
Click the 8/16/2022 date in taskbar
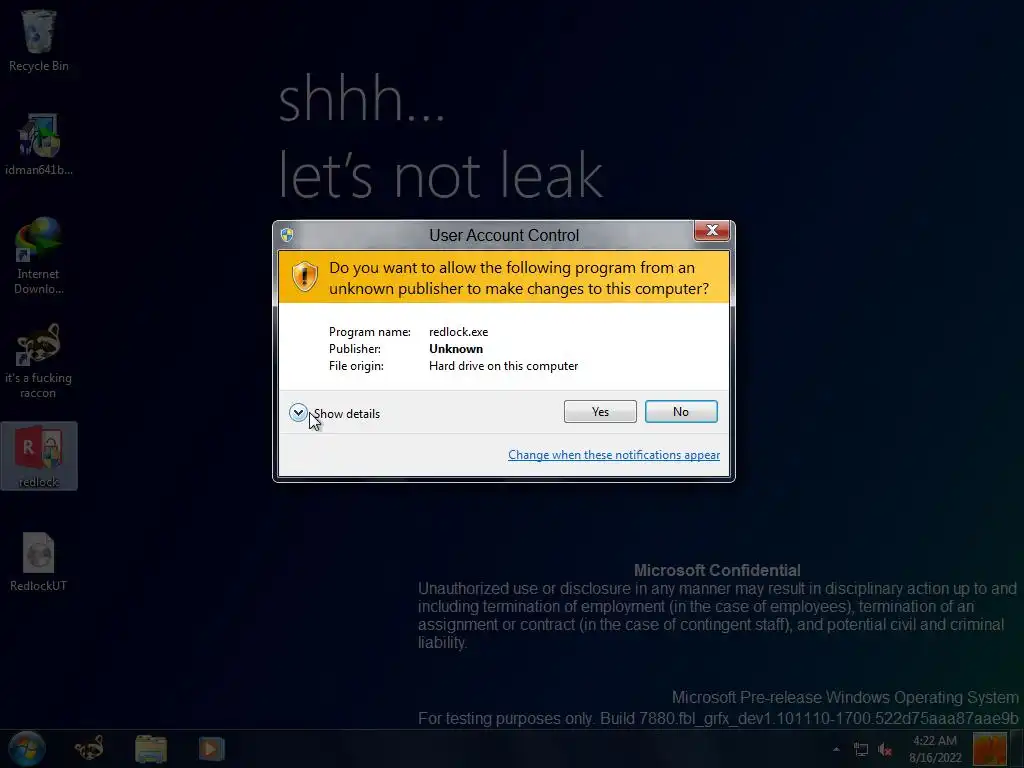click(935, 758)
